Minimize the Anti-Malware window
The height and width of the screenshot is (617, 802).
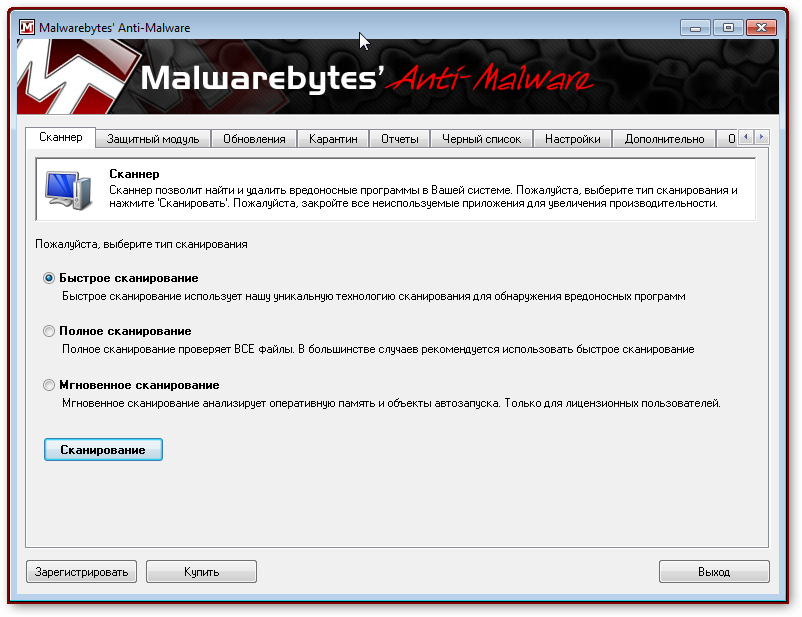pyautogui.click(x=695, y=28)
